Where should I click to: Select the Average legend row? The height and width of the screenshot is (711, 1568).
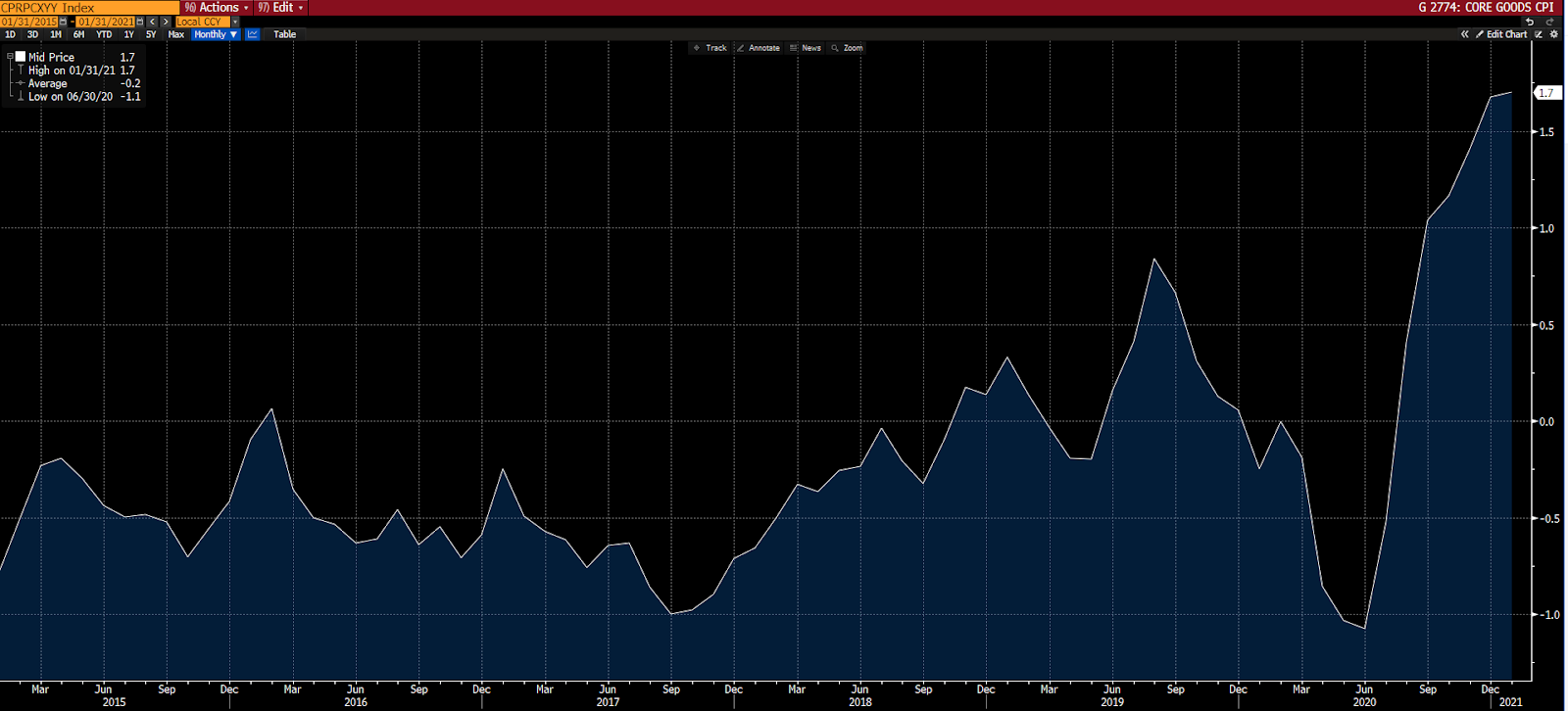[76, 83]
